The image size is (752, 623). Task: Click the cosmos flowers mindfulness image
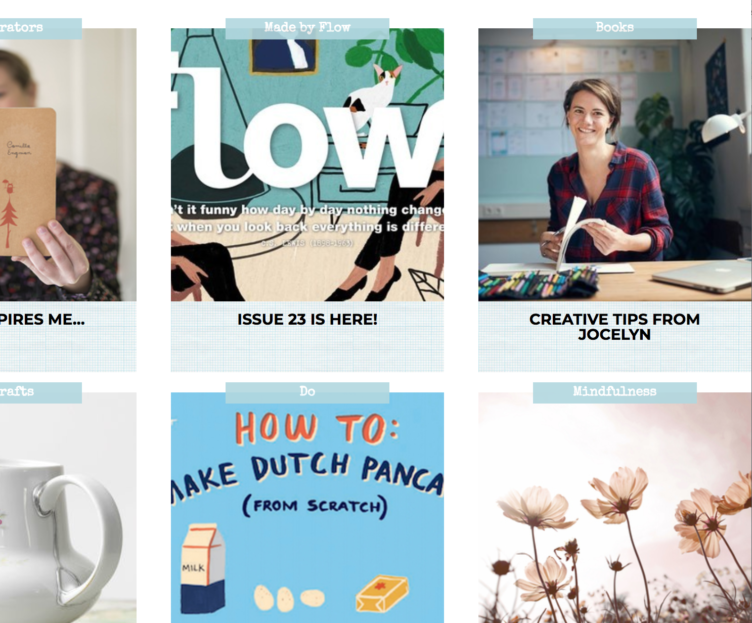point(615,507)
